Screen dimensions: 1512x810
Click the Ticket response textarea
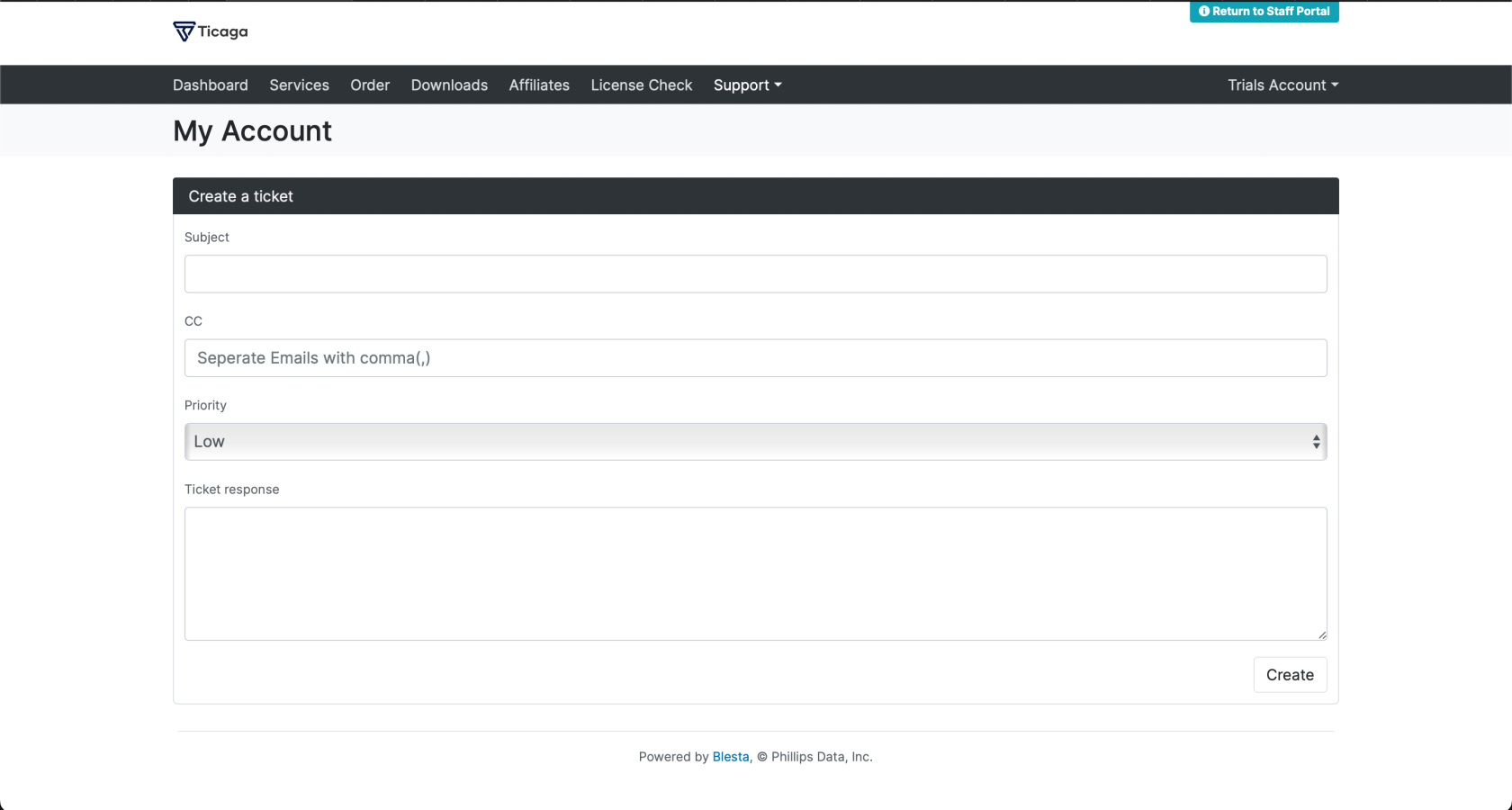coord(756,574)
